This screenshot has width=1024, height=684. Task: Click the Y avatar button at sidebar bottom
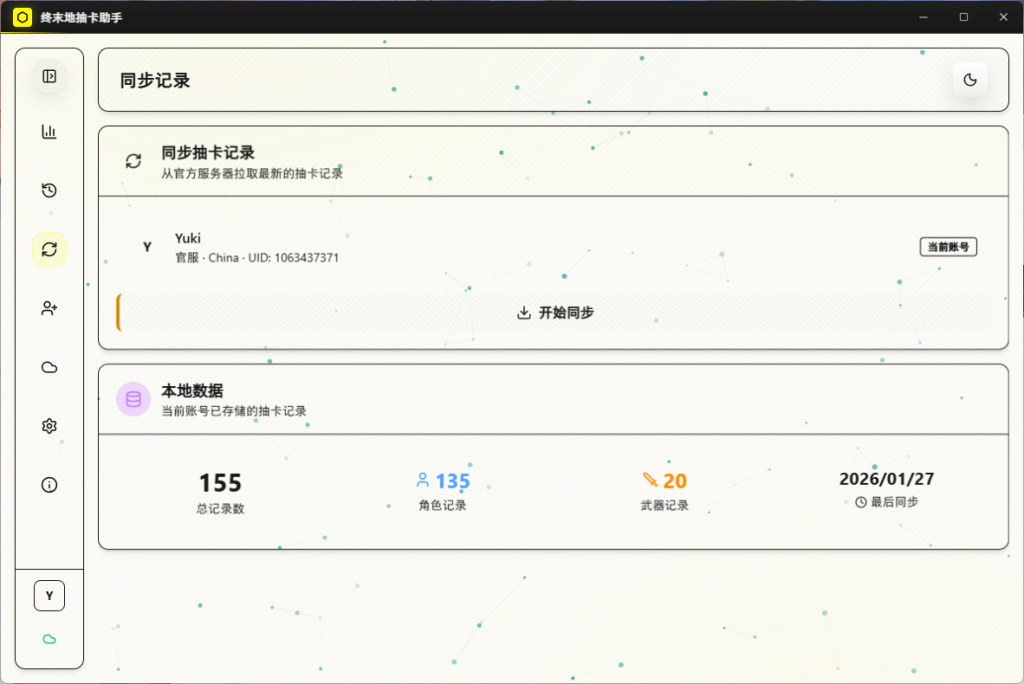click(49, 595)
